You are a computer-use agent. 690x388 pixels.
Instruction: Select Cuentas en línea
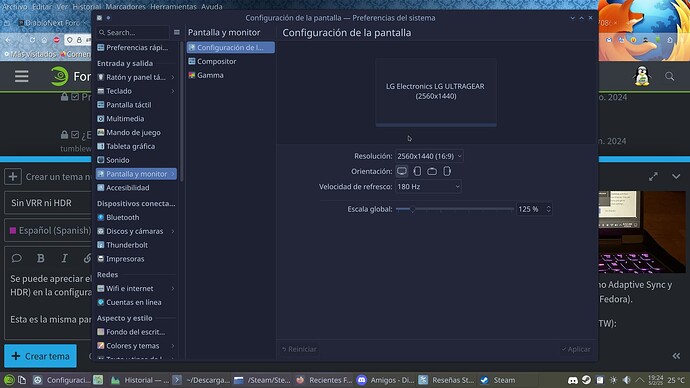coord(136,302)
